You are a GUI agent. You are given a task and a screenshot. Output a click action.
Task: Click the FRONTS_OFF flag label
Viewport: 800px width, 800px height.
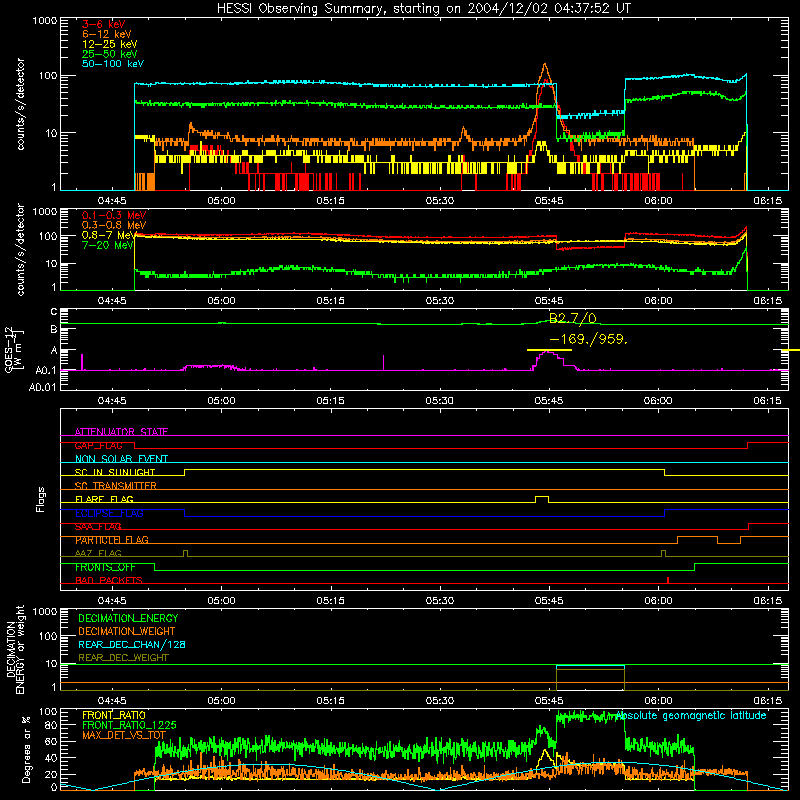tap(105, 567)
